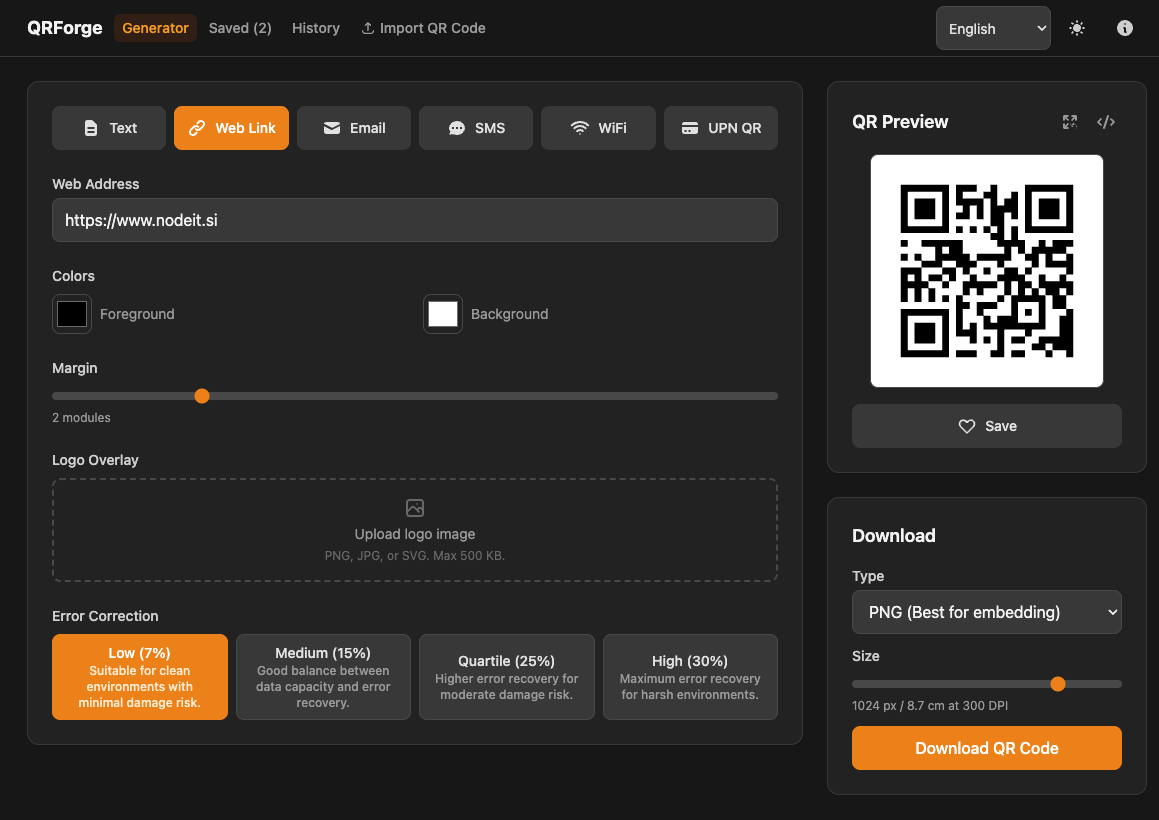The height and width of the screenshot is (820, 1159).
Task: Select High (30%) error correction
Action: tap(690, 677)
